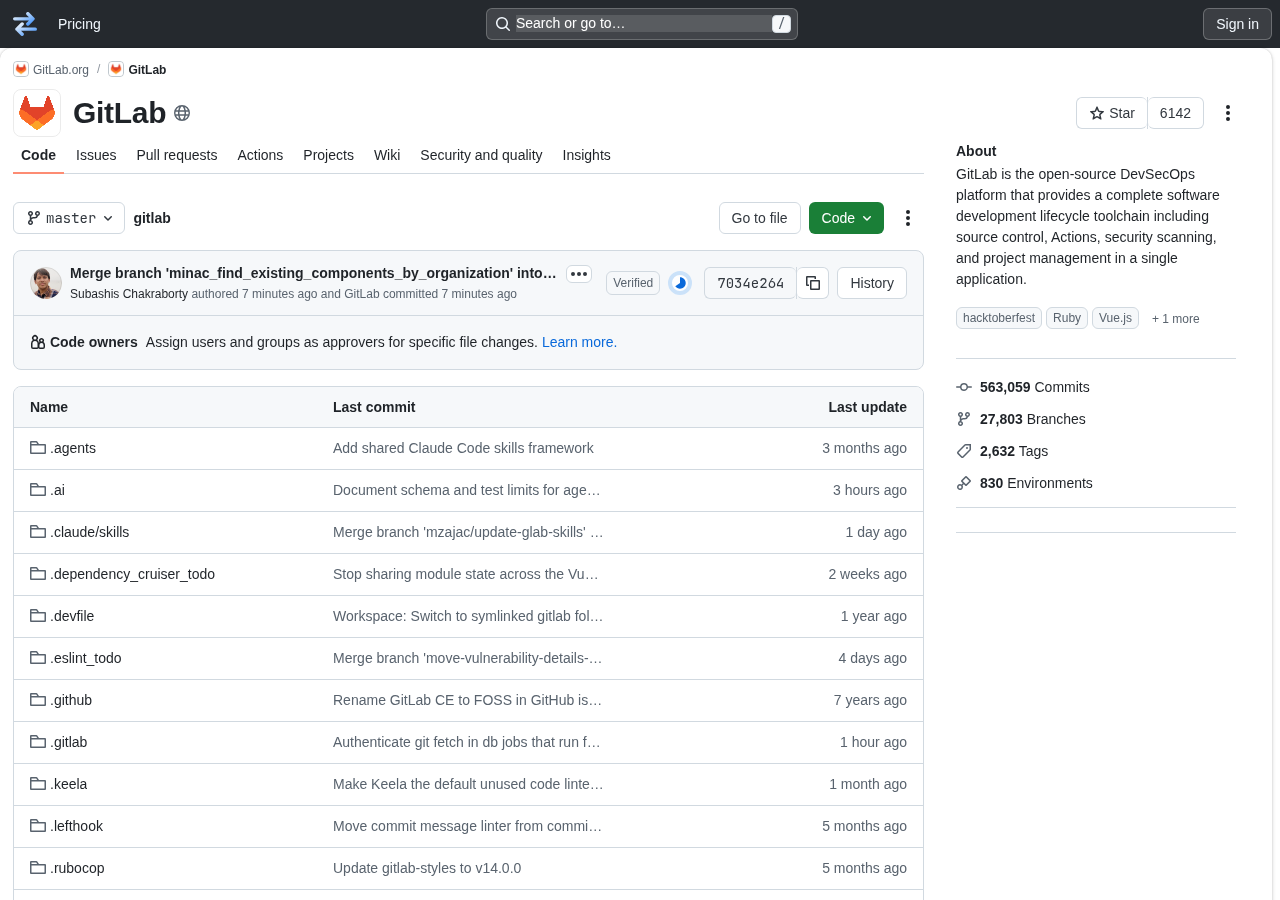Viewport: 1280px width, 900px height.
Task: Click the star count 6142
Action: 1175,113
